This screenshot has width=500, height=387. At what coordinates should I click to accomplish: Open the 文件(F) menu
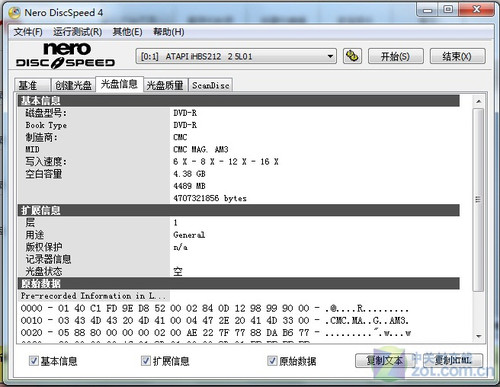pos(28,32)
